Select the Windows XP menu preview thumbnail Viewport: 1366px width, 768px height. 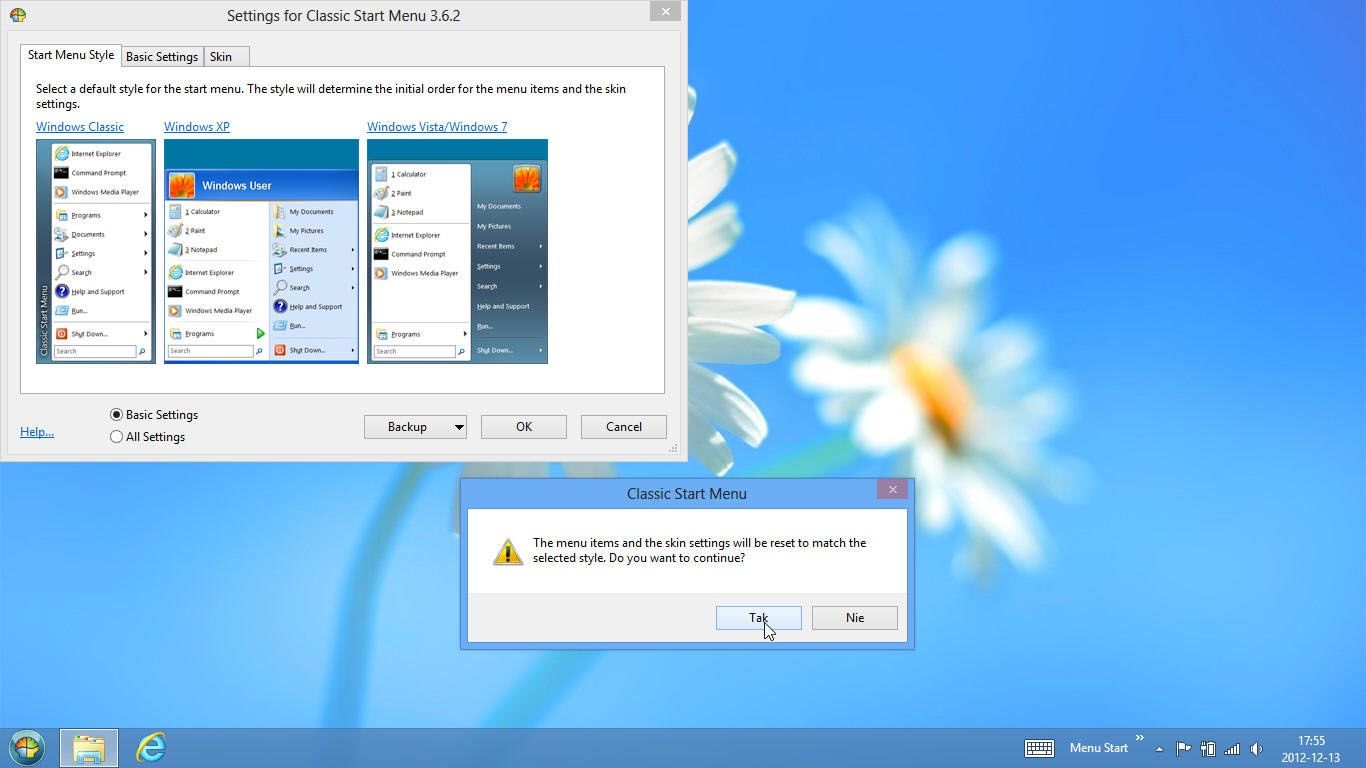pos(261,251)
